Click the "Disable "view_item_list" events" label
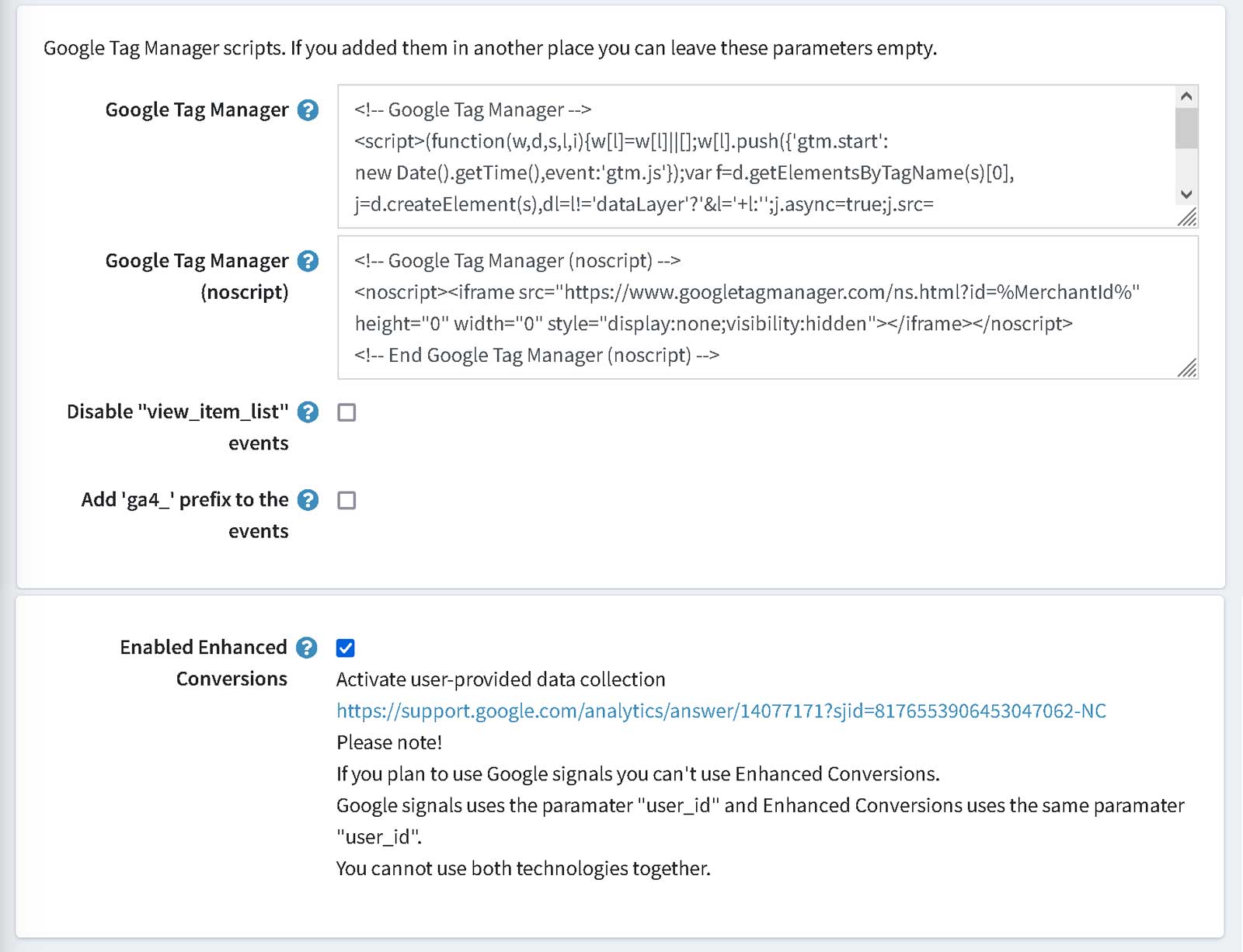 [178, 427]
